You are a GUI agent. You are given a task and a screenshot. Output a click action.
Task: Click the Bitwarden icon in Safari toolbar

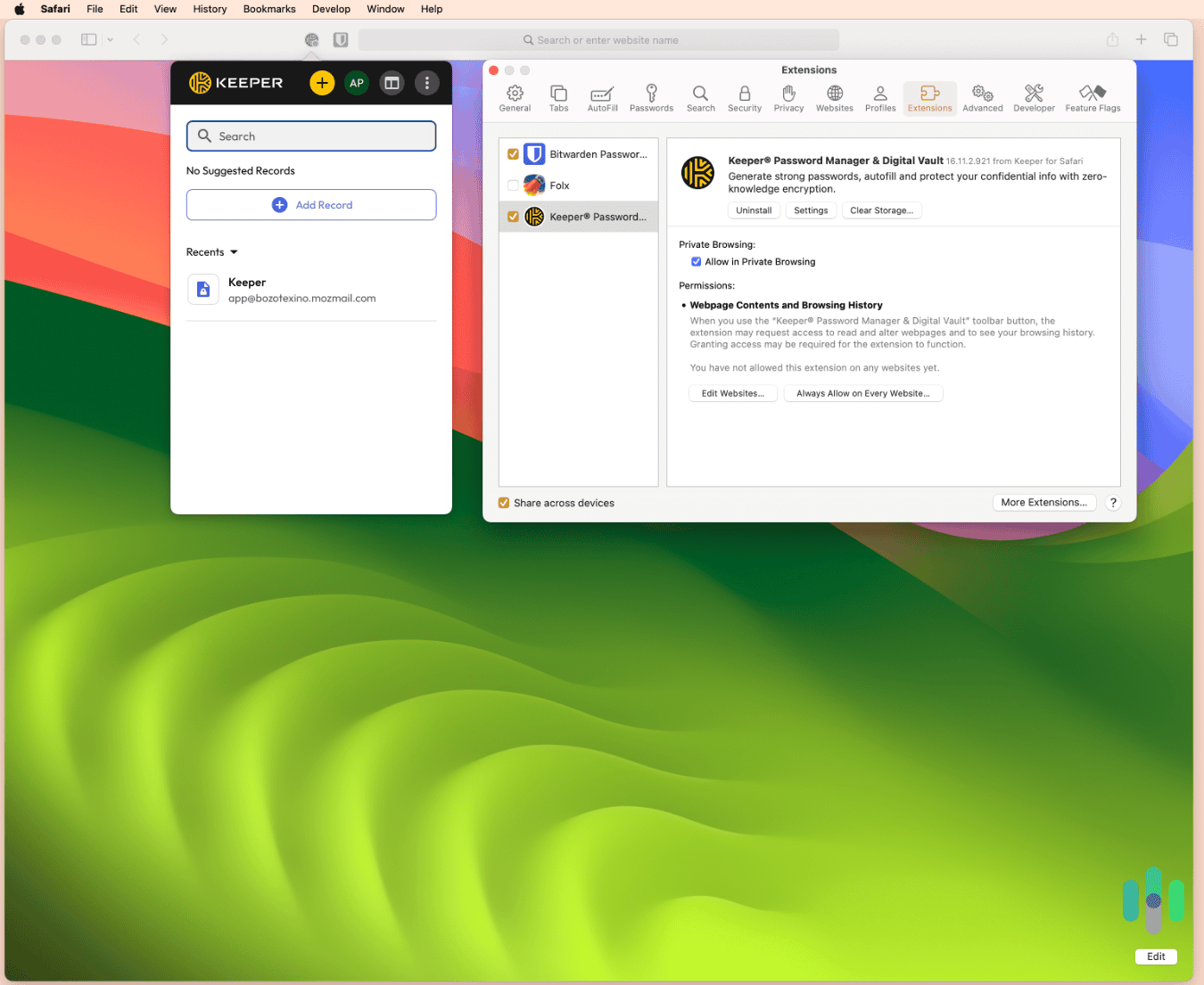[340, 39]
